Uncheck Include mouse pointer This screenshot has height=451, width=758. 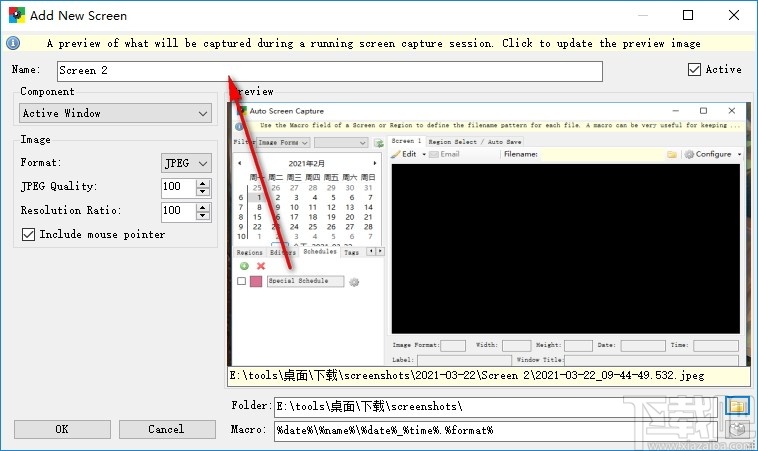(29, 234)
